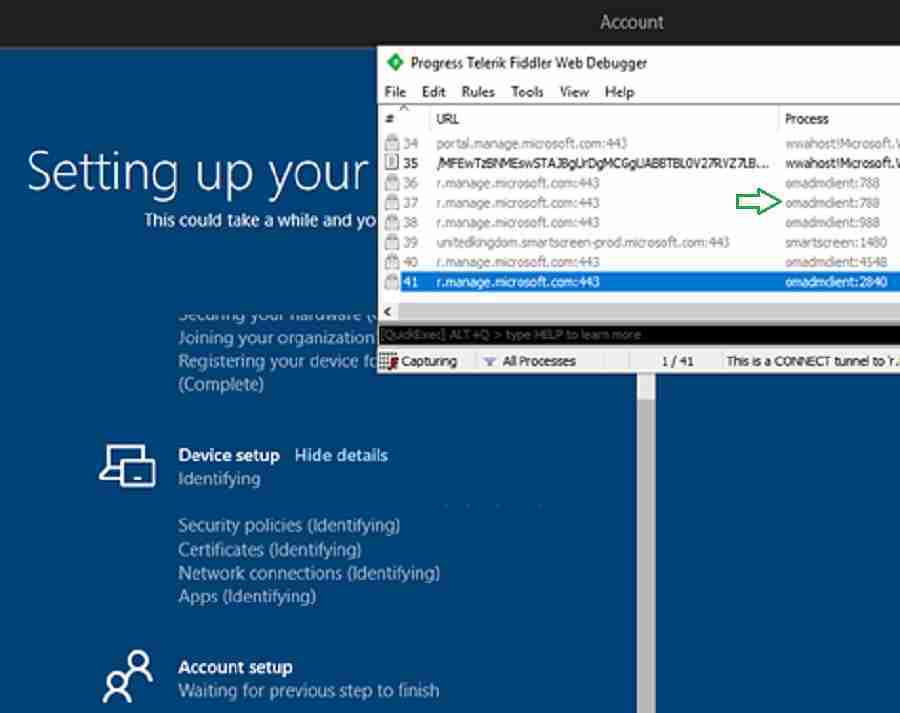Click Certificates (Identifying) item
Image resolution: width=900 pixels, height=713 pixels.
(x=270, y=549)
